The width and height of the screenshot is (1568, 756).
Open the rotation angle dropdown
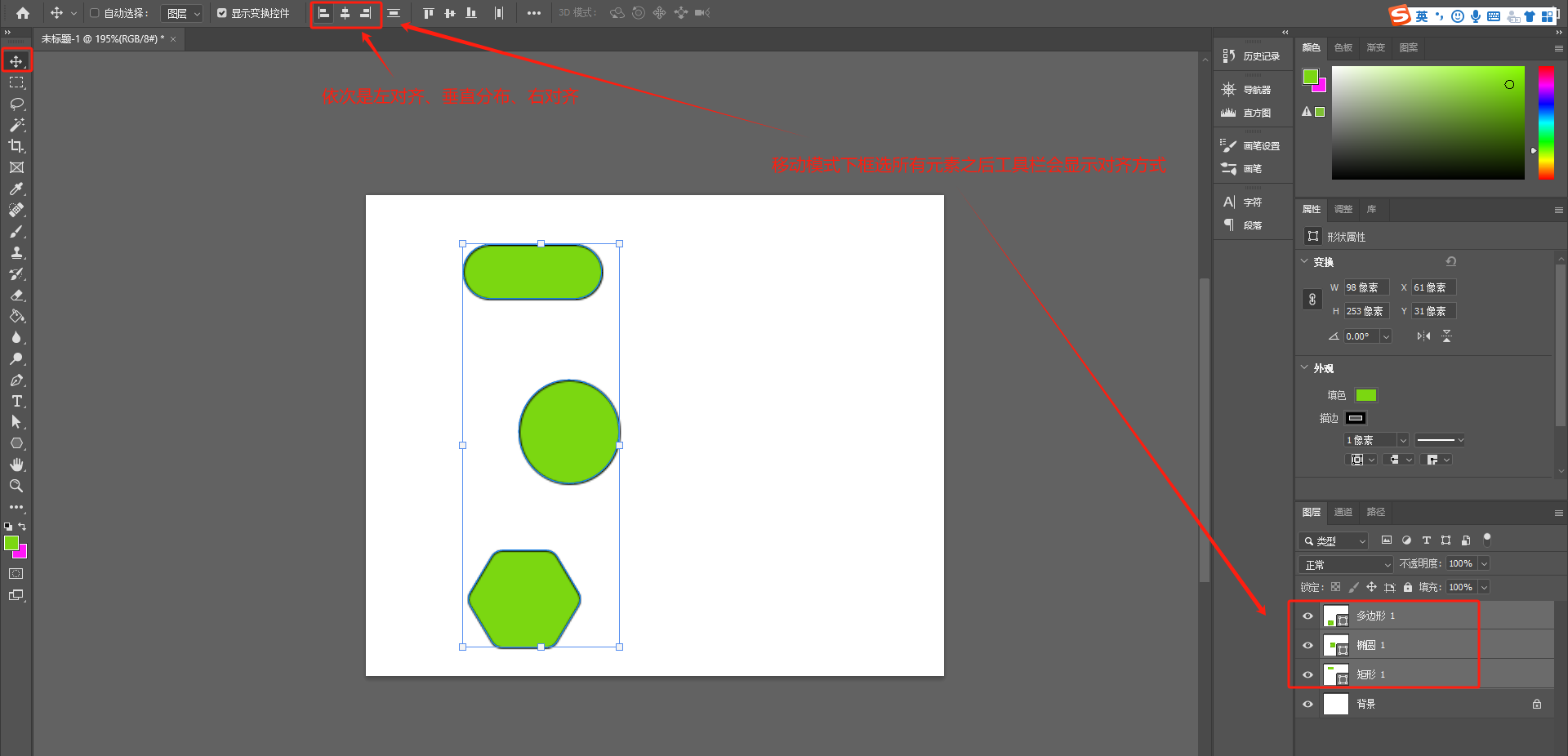coord(1386,336)
